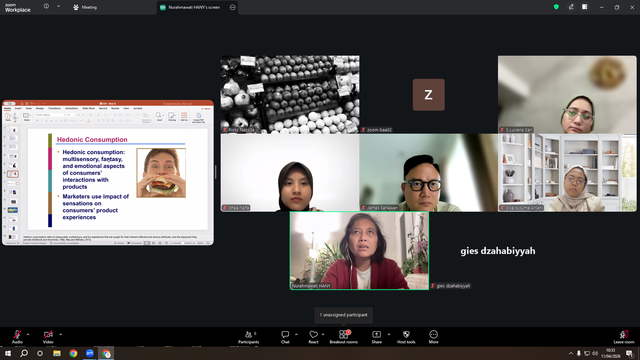Screen dimensions: 640x360
Task: Open the Zoom app icon in the taskbar
Action: click(89, 353)
